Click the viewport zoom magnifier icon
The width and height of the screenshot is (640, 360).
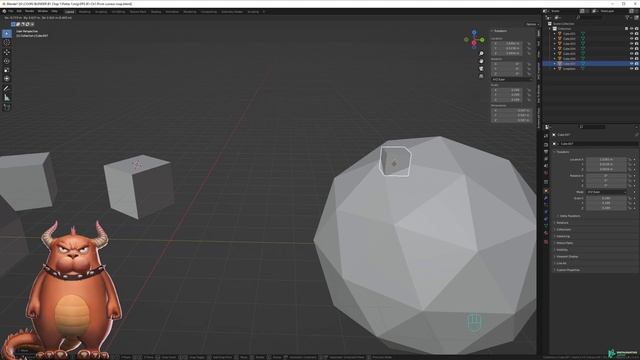pos(481,54)
